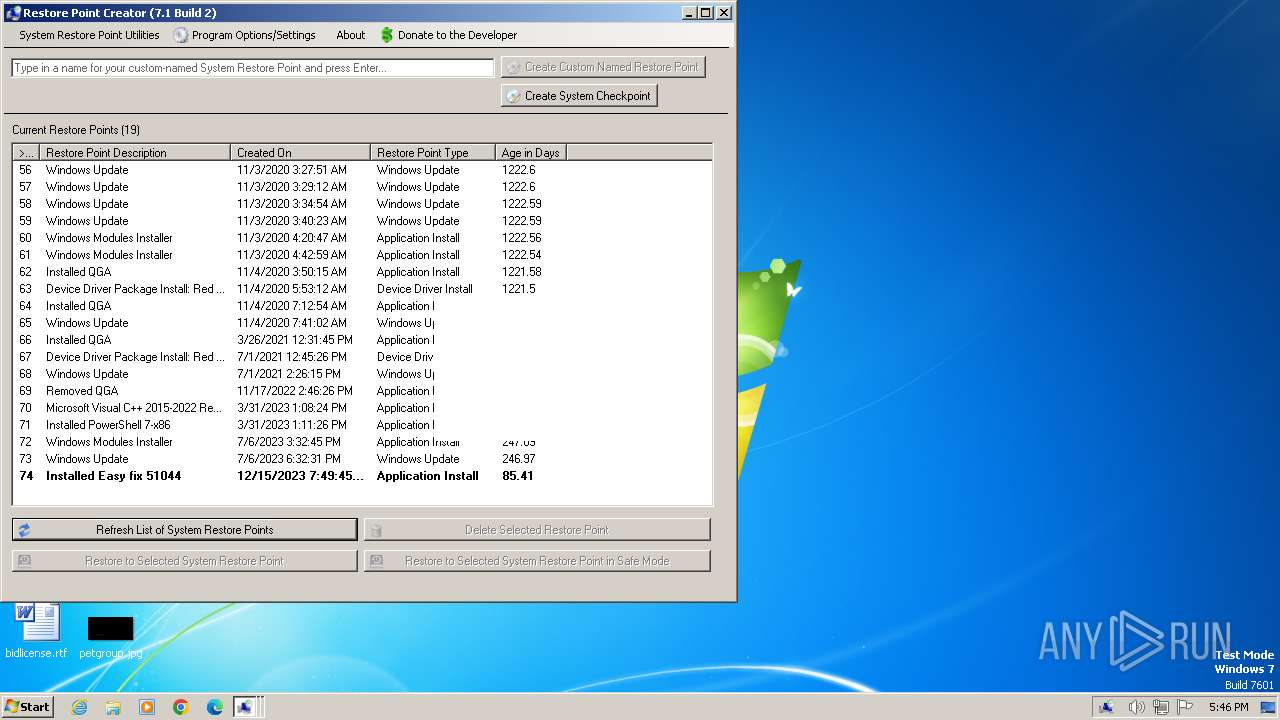Click the taskbar clock showing 5:46 PM
This screenshot has width=1280, height=720.
click(1228, 707)
